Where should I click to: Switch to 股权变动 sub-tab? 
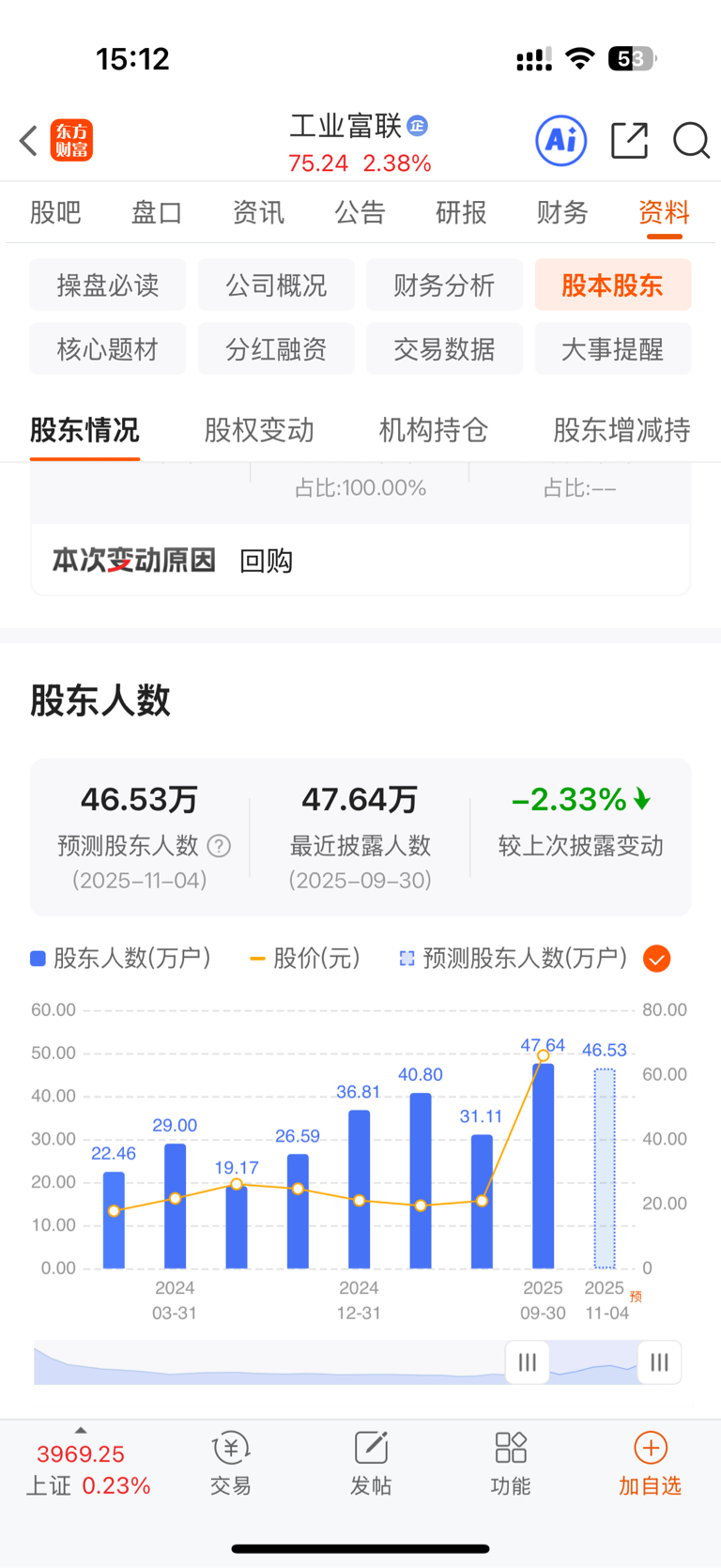[x=259, y=430]
